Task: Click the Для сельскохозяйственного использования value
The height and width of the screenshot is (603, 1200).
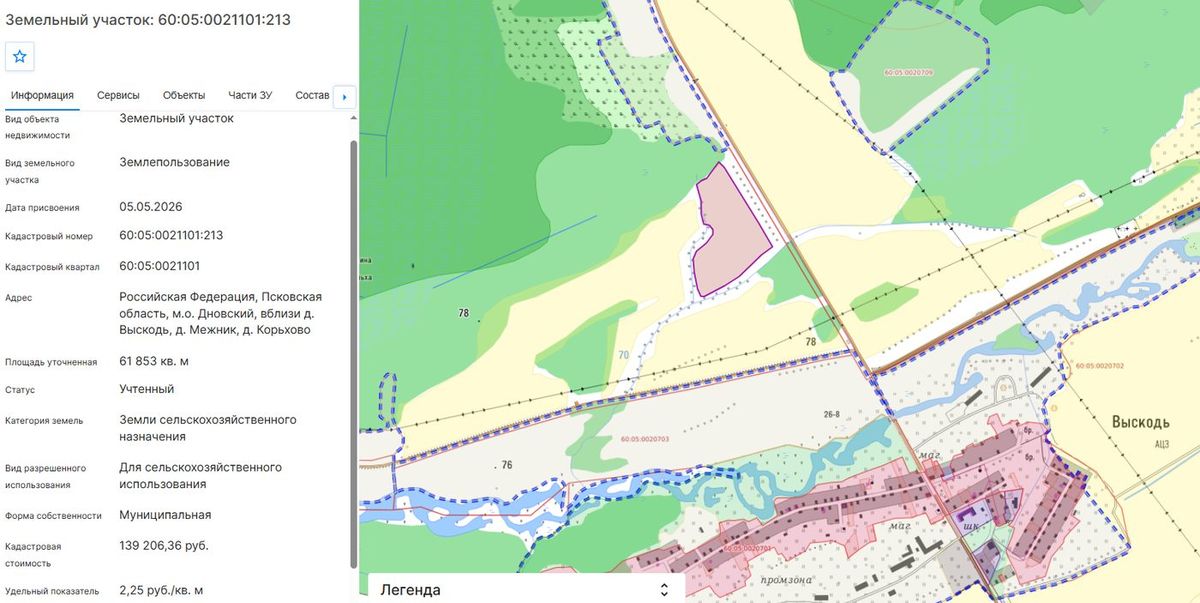Action: click(200, 475)
